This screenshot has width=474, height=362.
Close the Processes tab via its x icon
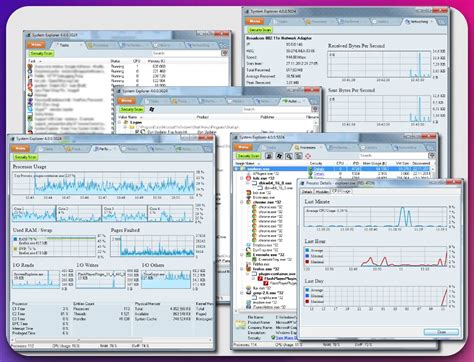tap(321, 147)
